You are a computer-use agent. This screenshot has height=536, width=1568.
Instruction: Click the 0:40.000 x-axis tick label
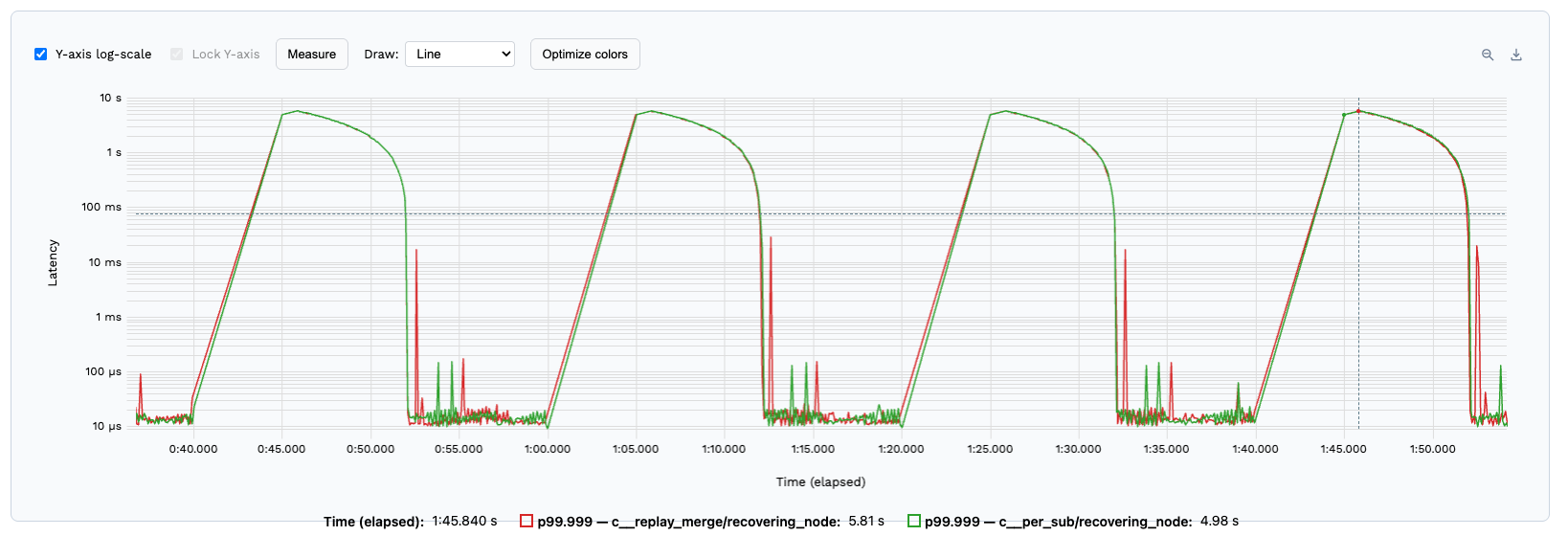[x=193, y=449]
